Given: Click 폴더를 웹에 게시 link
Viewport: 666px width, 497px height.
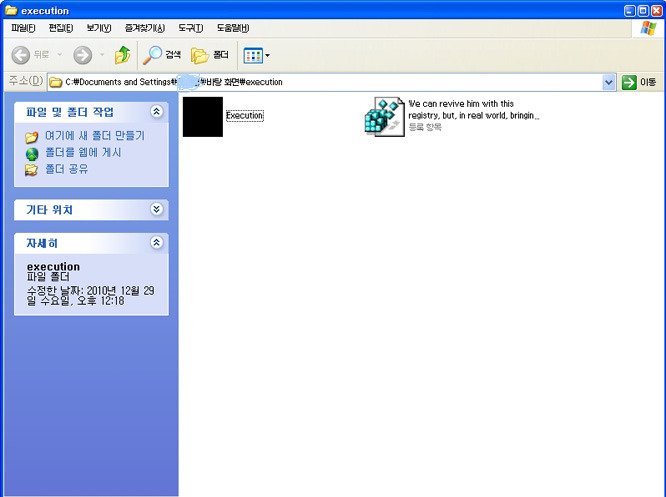Looking at the screenshot, I should point(83,152).
